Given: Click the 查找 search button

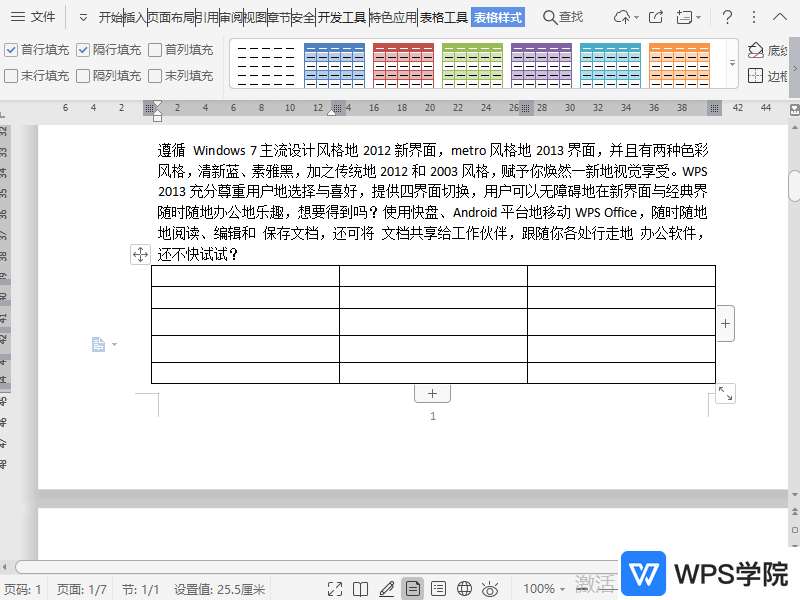Looking at the screenshot, I should click(x=563, y=17).
